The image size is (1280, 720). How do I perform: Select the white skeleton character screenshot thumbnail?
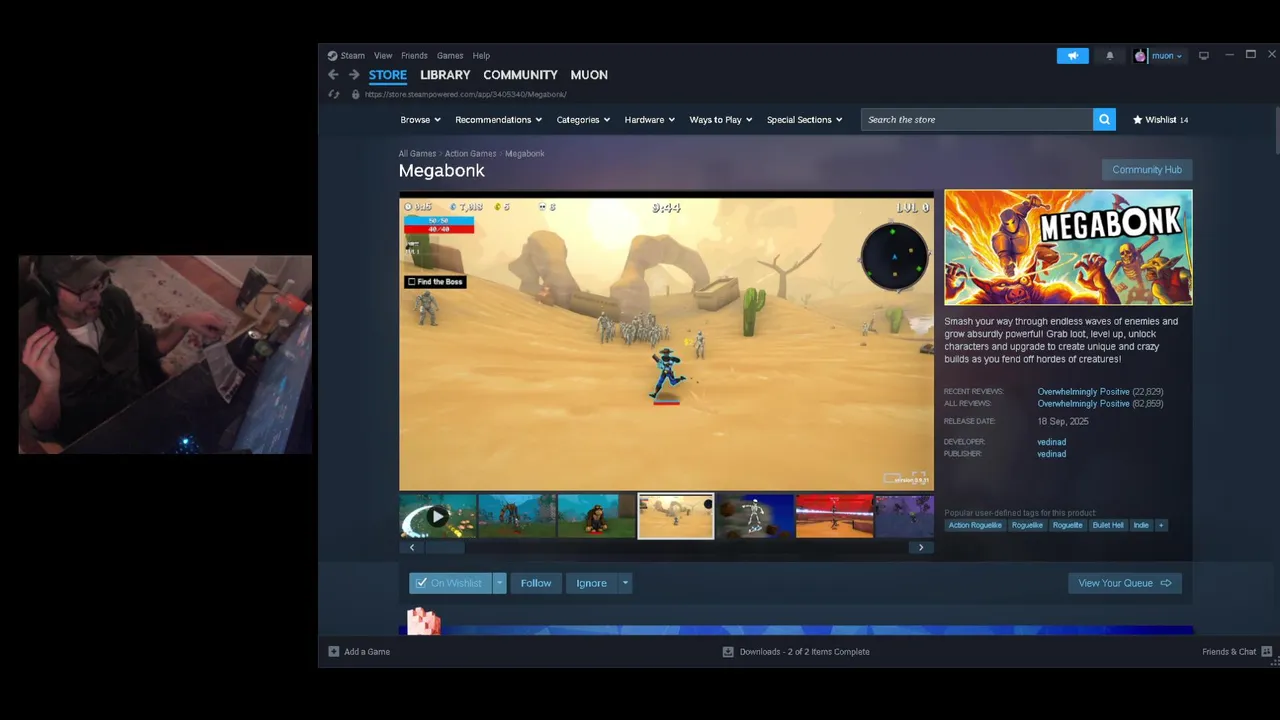click(x=755, y=516)
